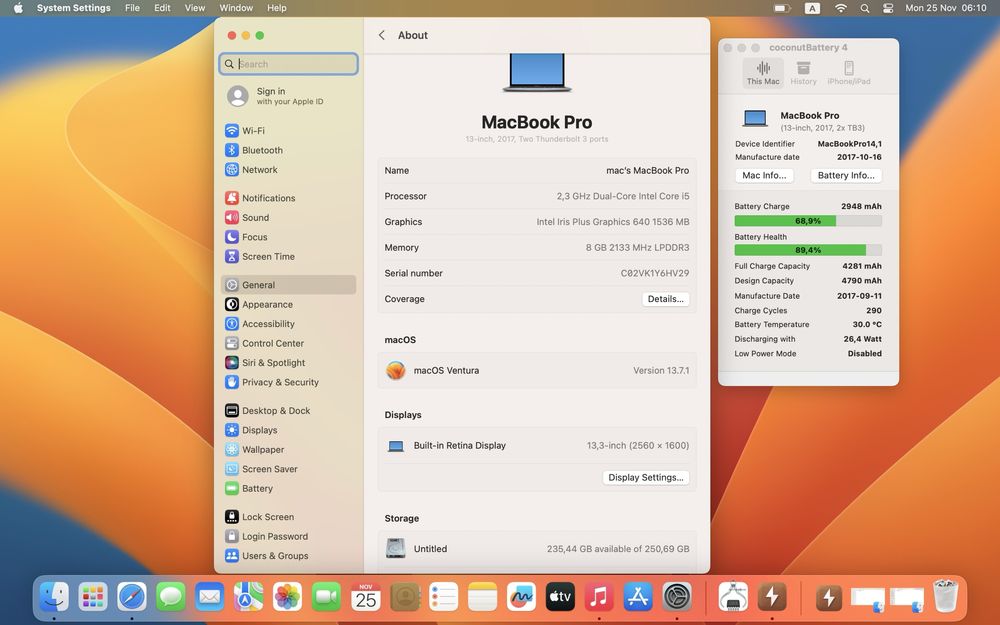Click the date and time in menu bar

[946, 8]
